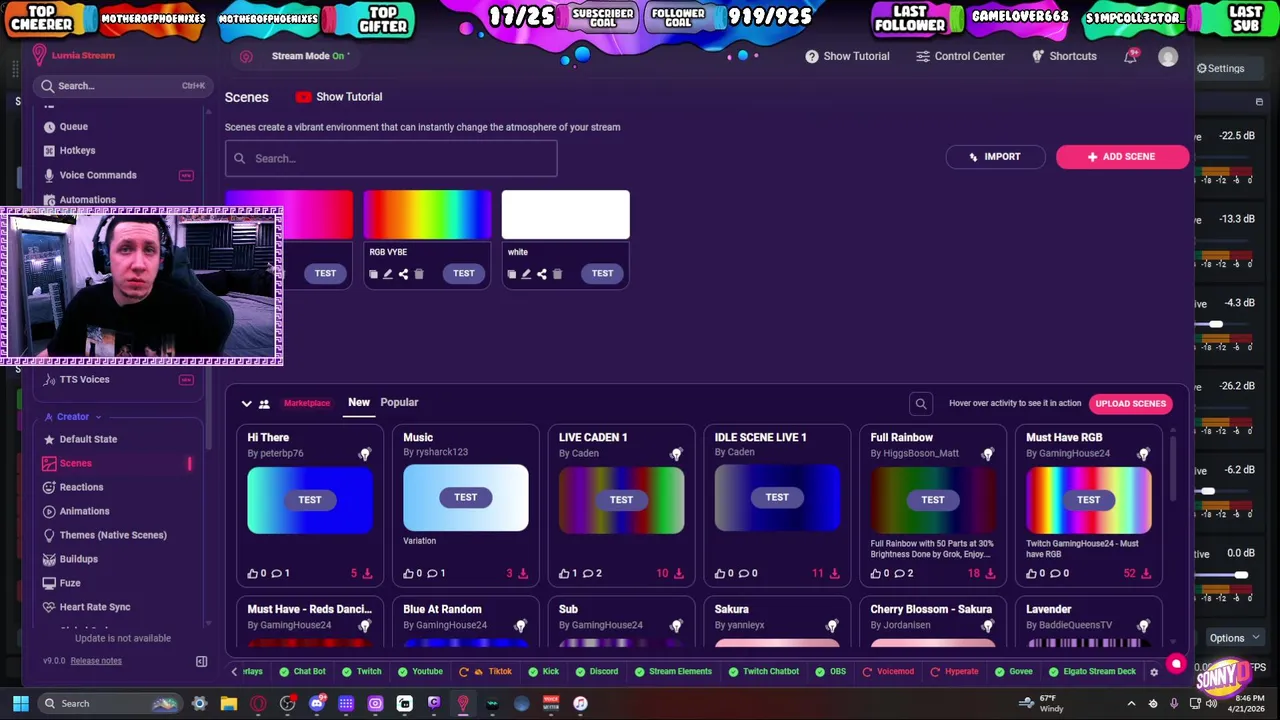Open Themes (Native Scenes) in sidebar
This screenshot has width=1280, height=720.
tap(112, 536)
